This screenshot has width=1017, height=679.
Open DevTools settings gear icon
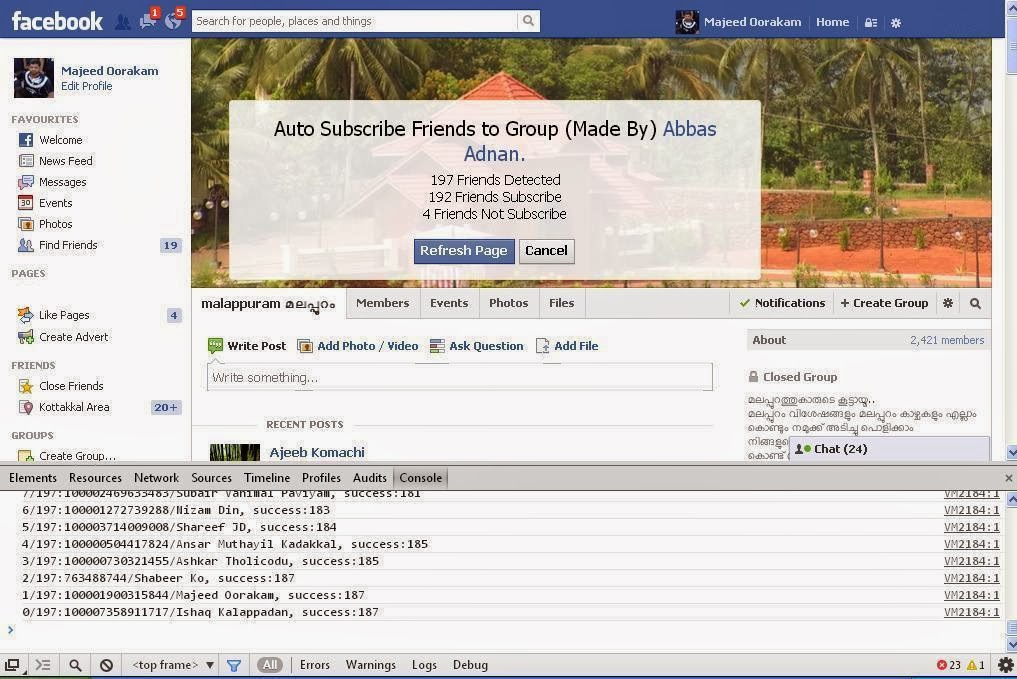coord(1005,665)
